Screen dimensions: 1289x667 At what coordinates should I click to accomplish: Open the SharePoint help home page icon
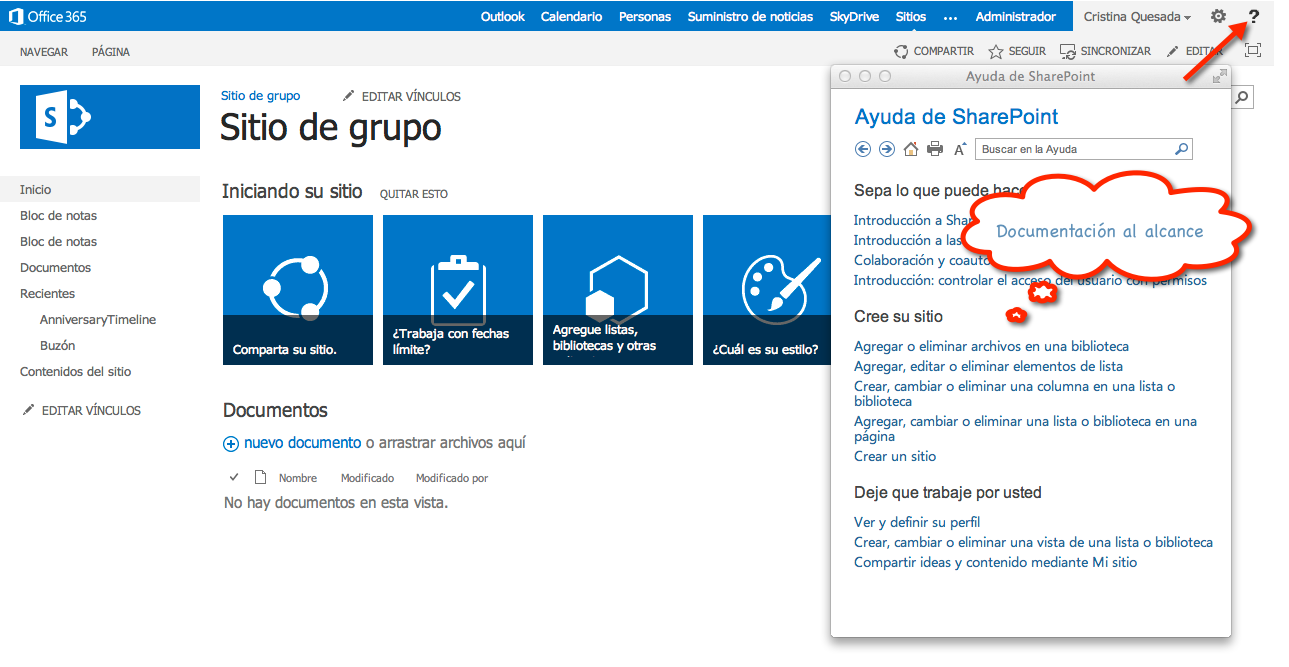909,148
